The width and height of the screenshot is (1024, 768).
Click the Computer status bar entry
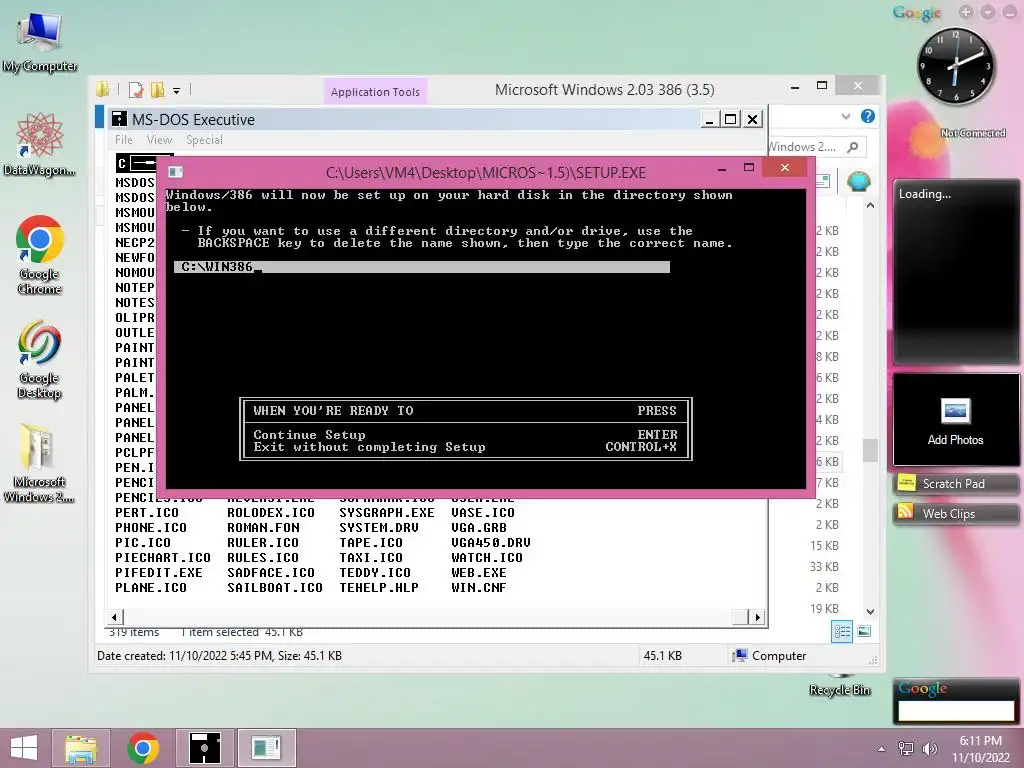pos(769,656)
